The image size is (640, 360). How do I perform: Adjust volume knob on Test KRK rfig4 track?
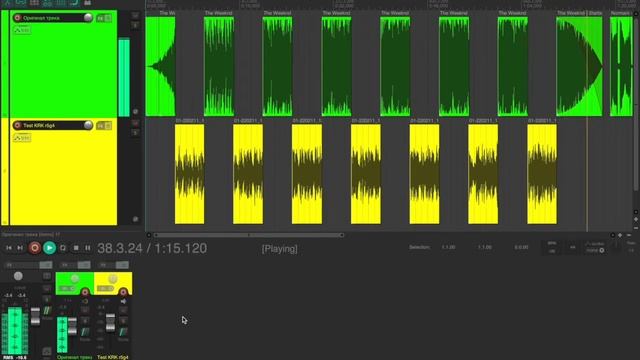[x=88, y=125]
